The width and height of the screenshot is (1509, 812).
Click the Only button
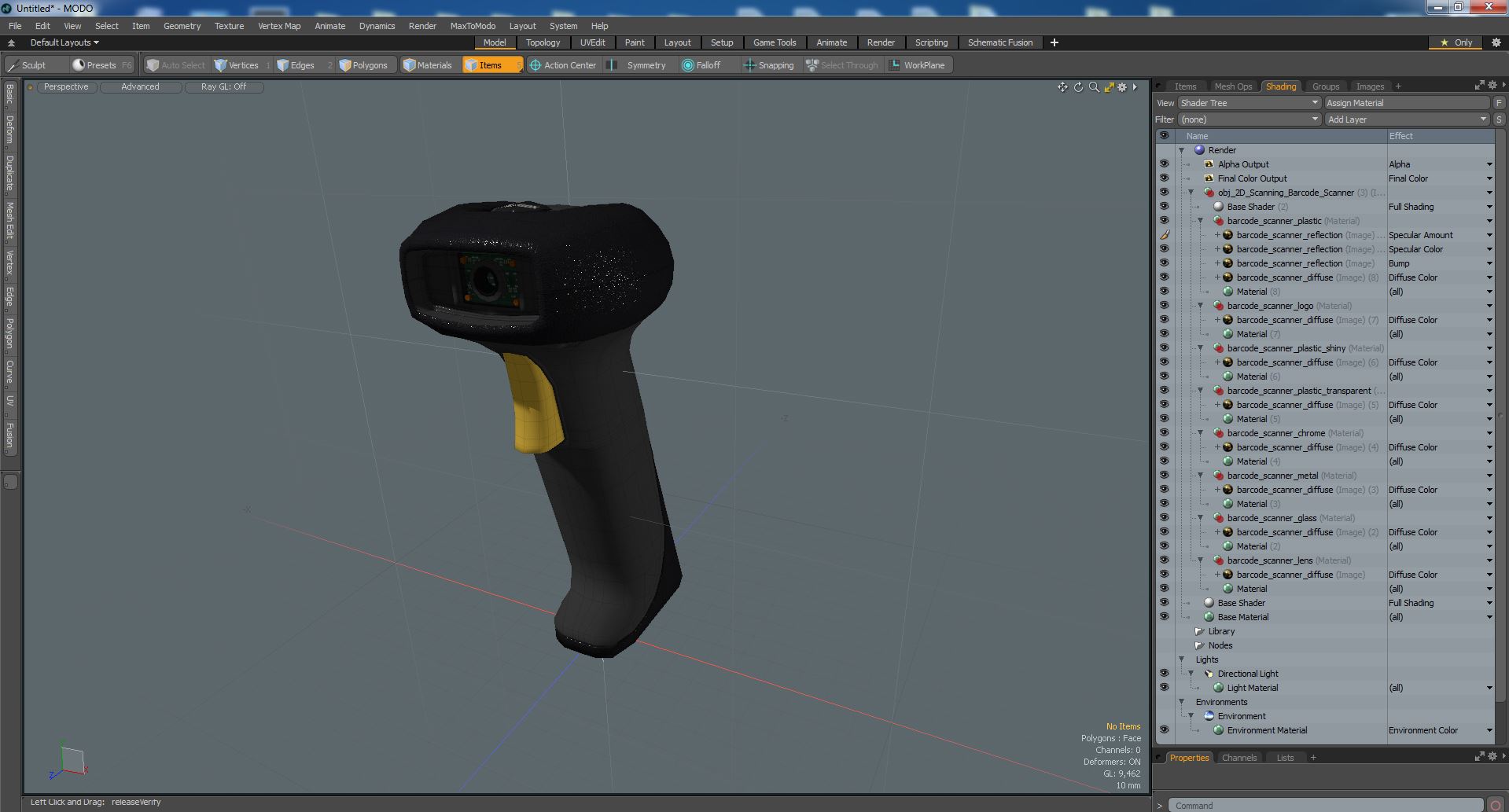point(1456,42)
